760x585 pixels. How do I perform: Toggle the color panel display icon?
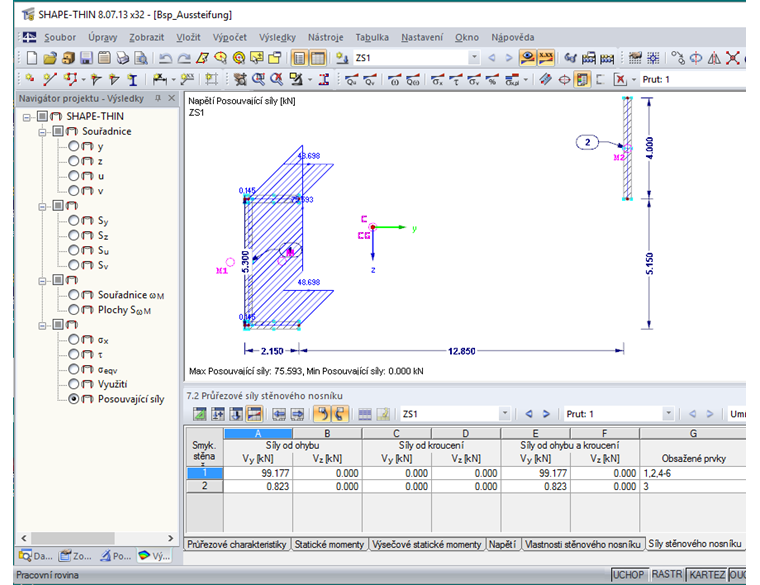coord(582,79)
